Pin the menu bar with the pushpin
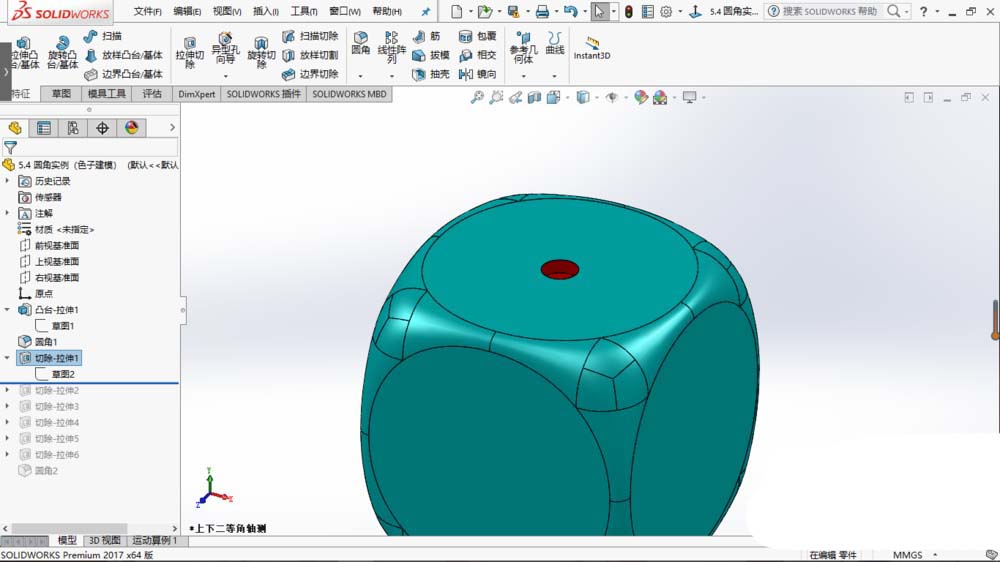Viewport: 1000px width, 562px height. [x=426, y=11]
